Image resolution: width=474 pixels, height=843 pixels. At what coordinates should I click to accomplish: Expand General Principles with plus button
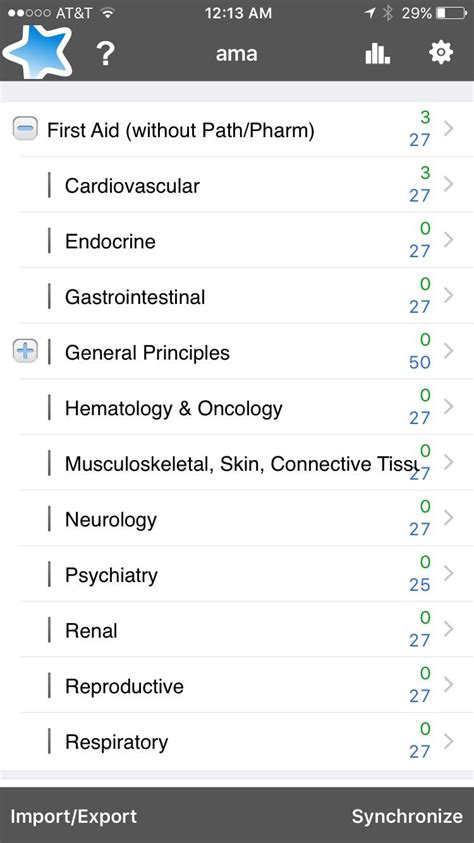[25, 352]
